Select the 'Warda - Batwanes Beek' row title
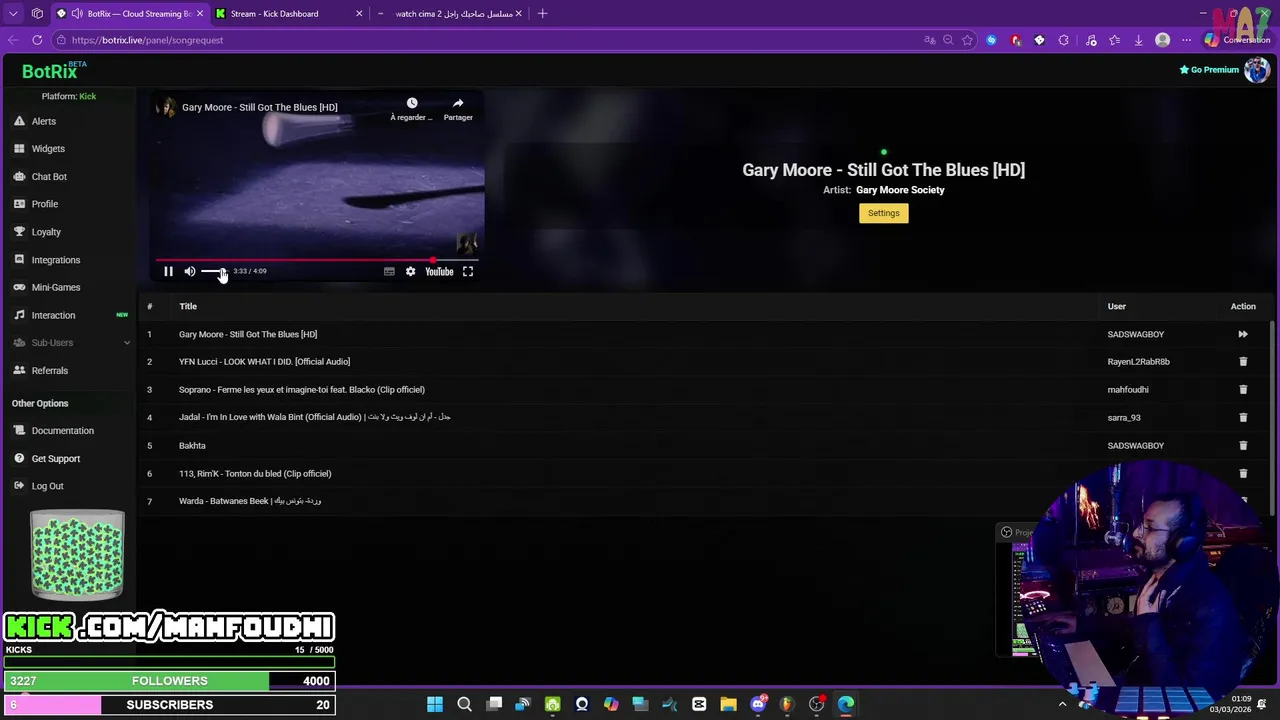1280x720 pixels. tap(250, 501)
